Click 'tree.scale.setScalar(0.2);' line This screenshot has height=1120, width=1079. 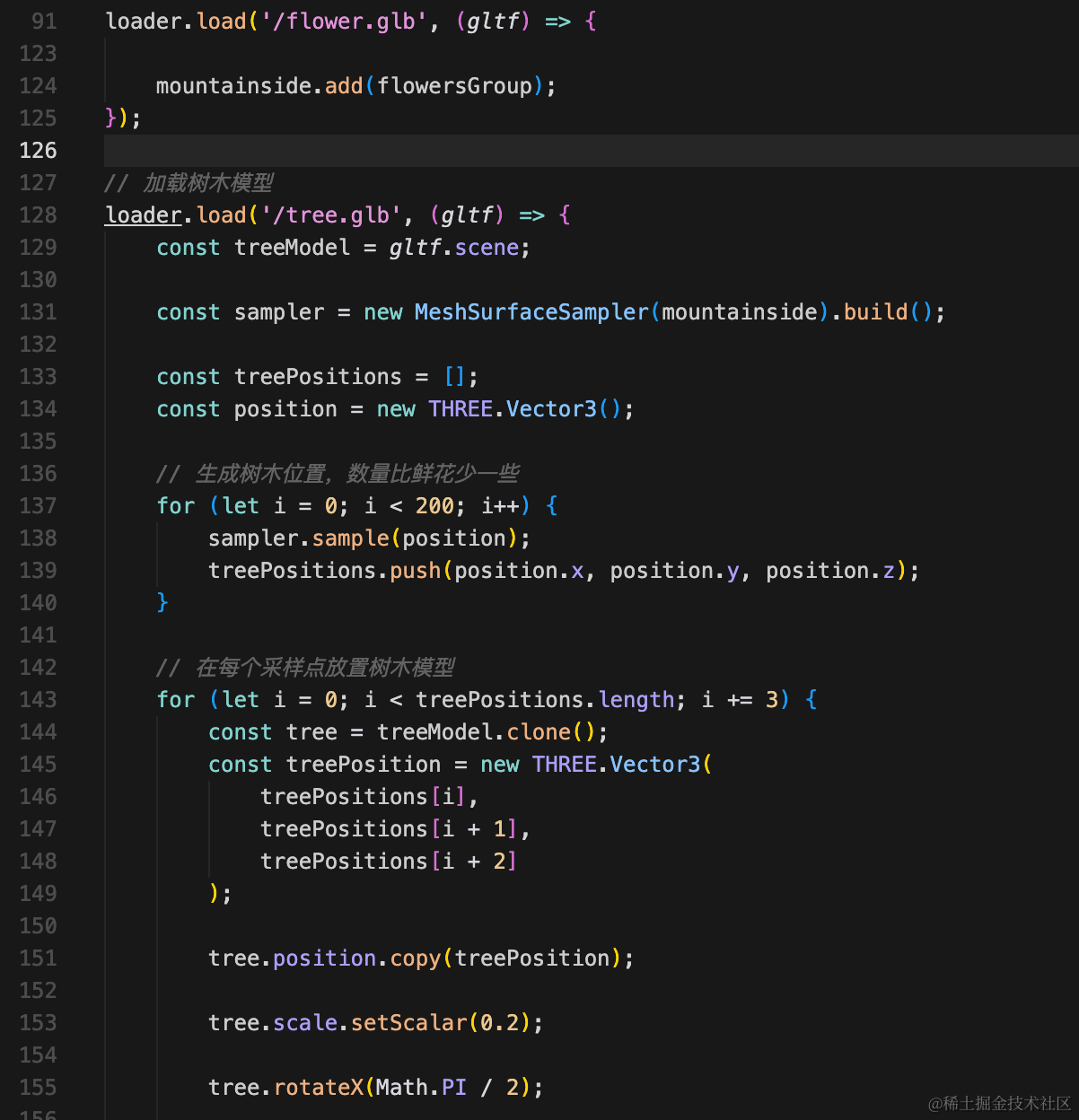coord(376,1023)
